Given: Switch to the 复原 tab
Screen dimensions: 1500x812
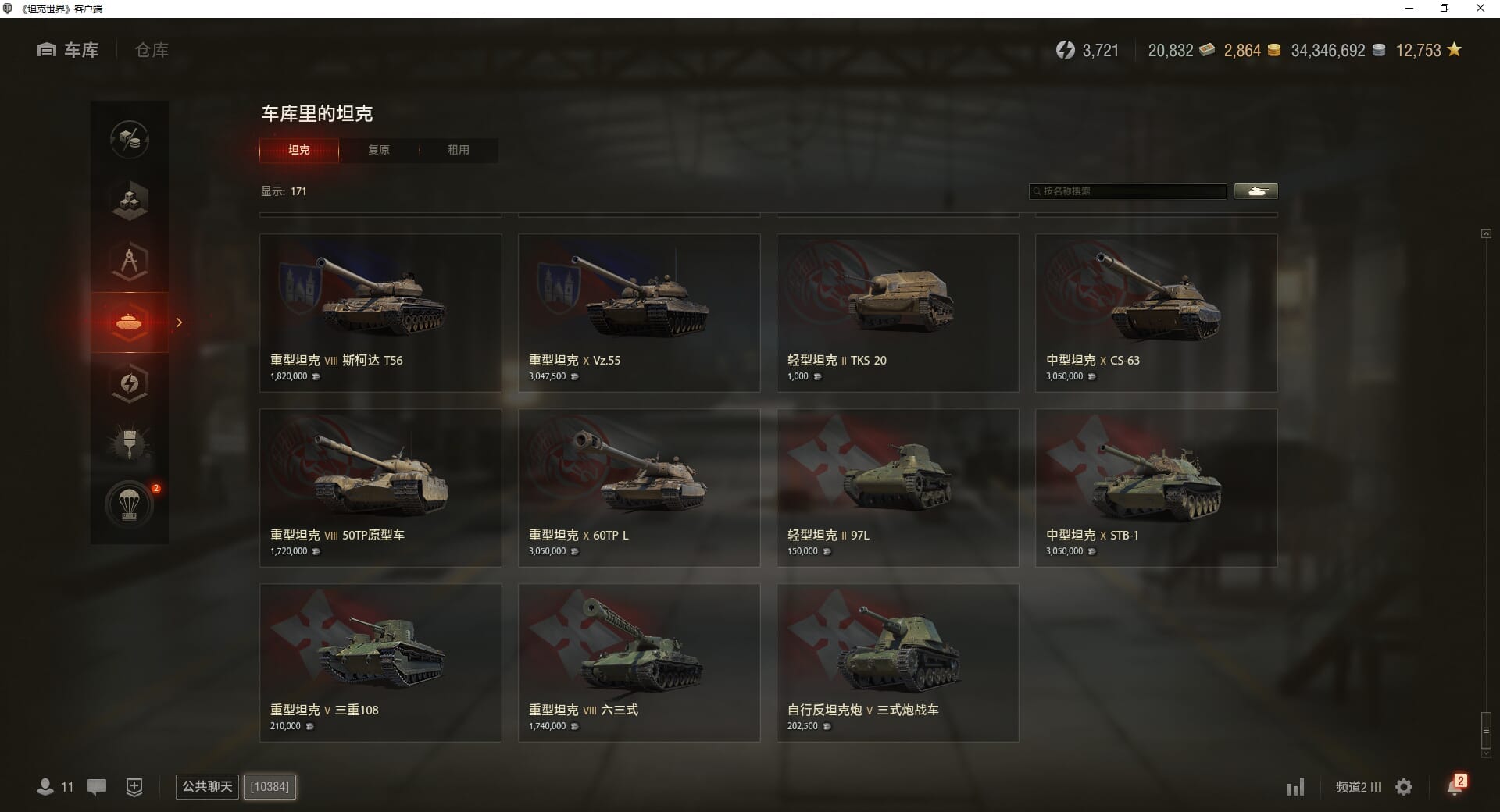Looking at the screenshot, I should (379, 150).
